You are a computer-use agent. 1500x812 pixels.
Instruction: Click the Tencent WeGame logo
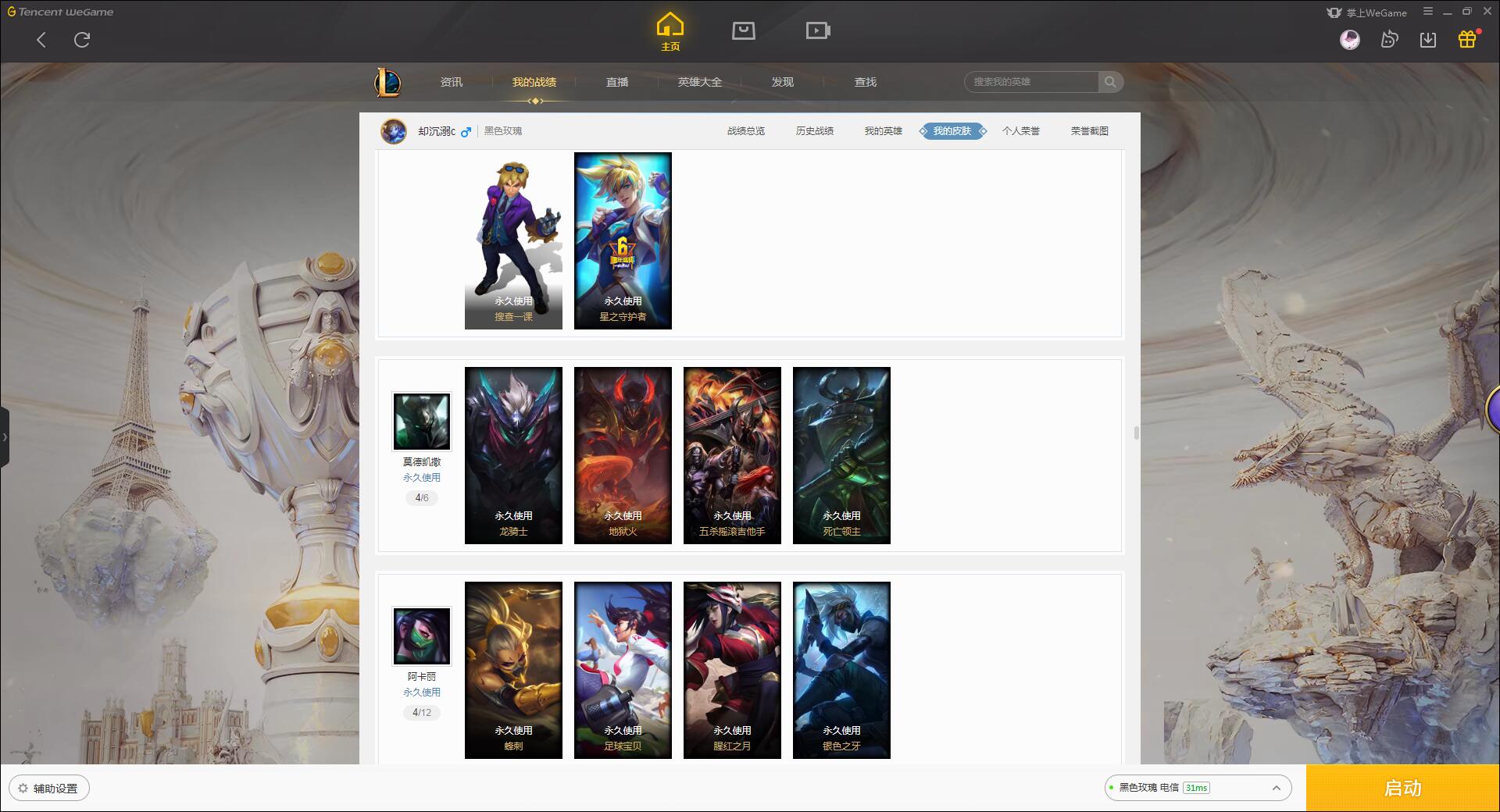61,12
